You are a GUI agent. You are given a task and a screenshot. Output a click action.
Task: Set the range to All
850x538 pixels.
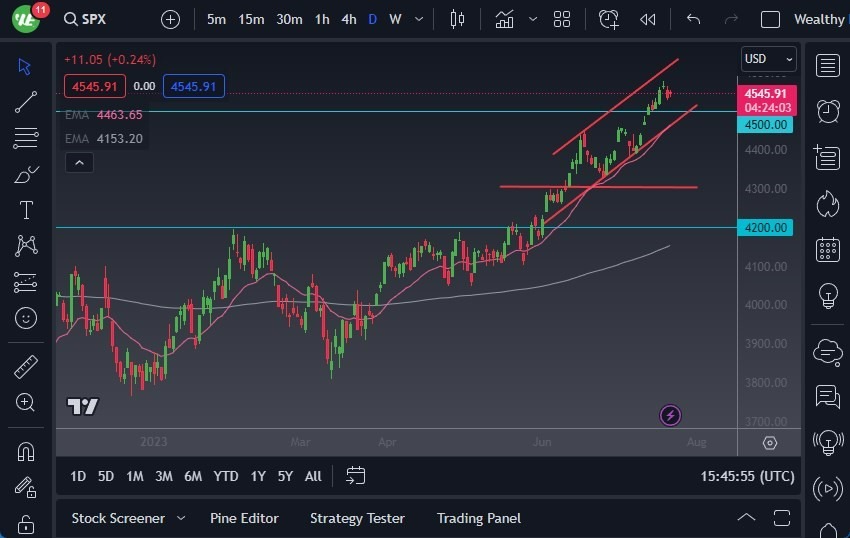313,476
